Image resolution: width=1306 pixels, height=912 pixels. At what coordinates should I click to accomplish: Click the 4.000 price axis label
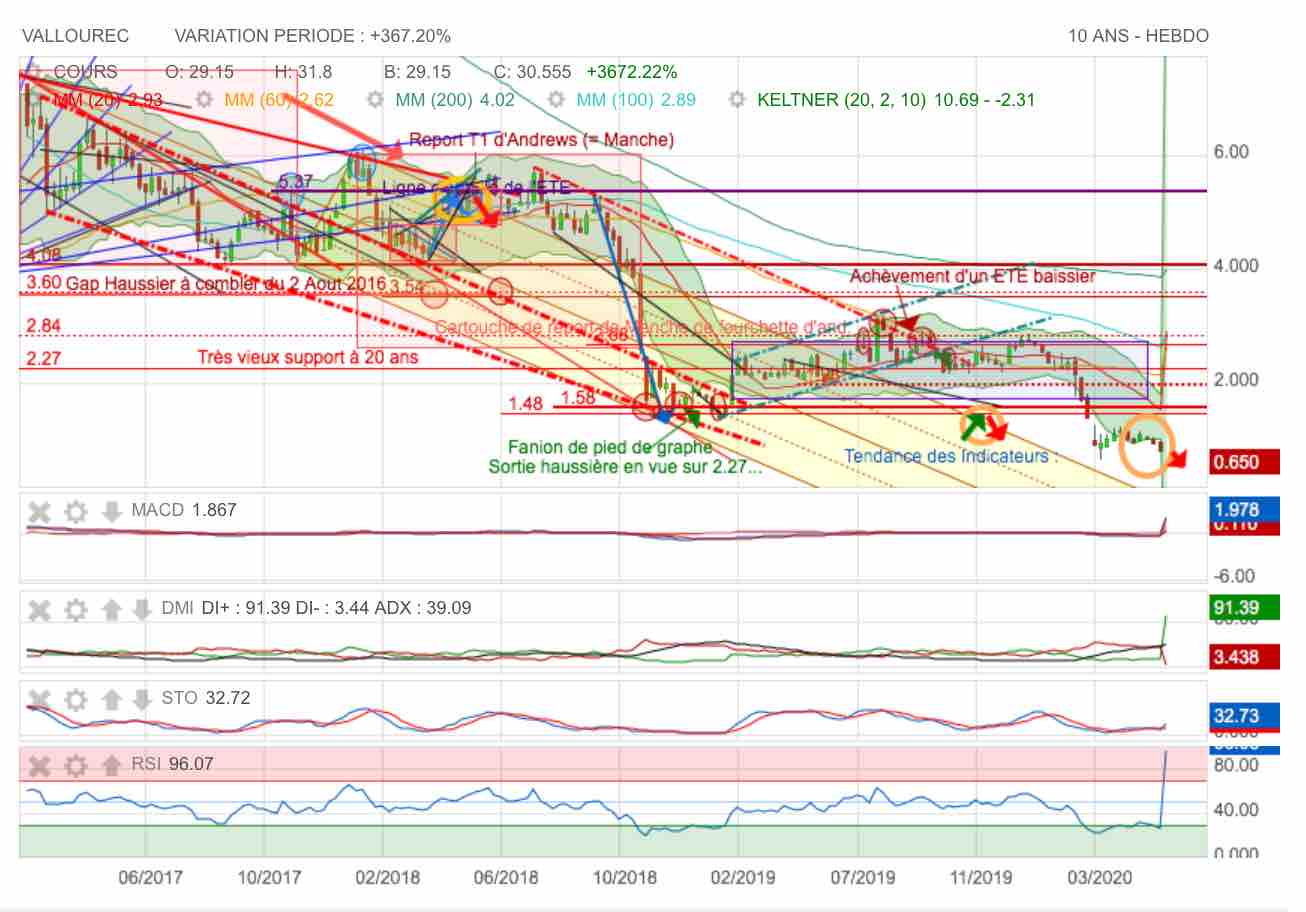(x=1235, y=266)
